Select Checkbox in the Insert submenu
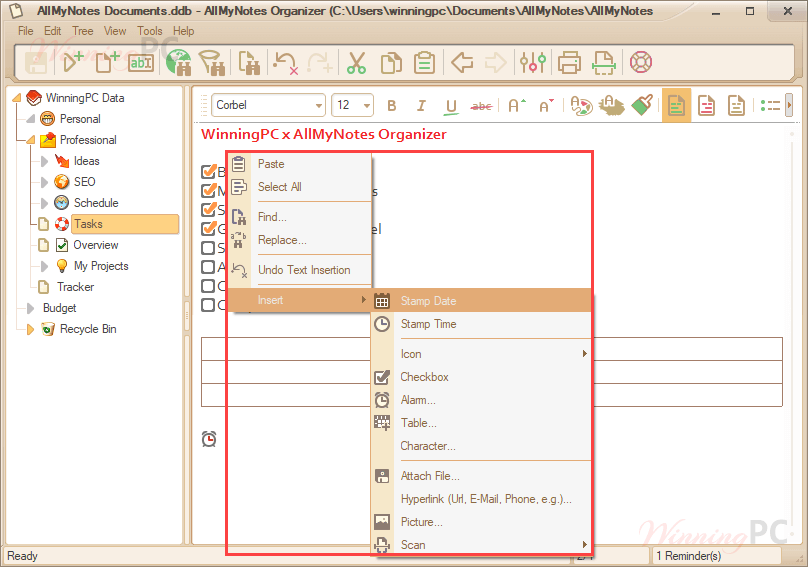808x567 pixels. 481,377
